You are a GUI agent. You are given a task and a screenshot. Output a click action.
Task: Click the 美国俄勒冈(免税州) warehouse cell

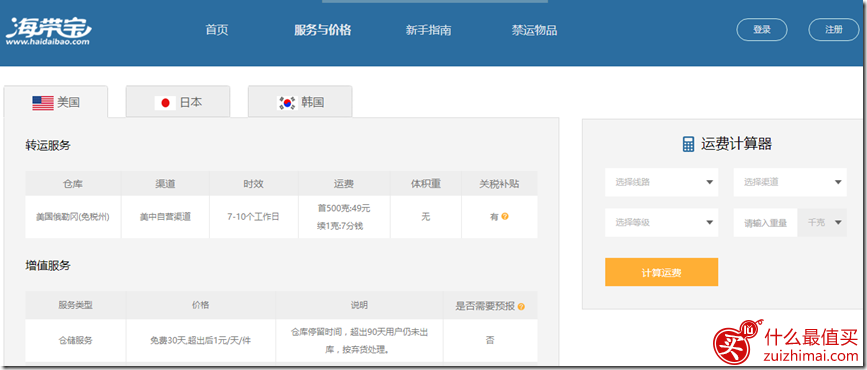pyautogui.click(x=73, y=217)
